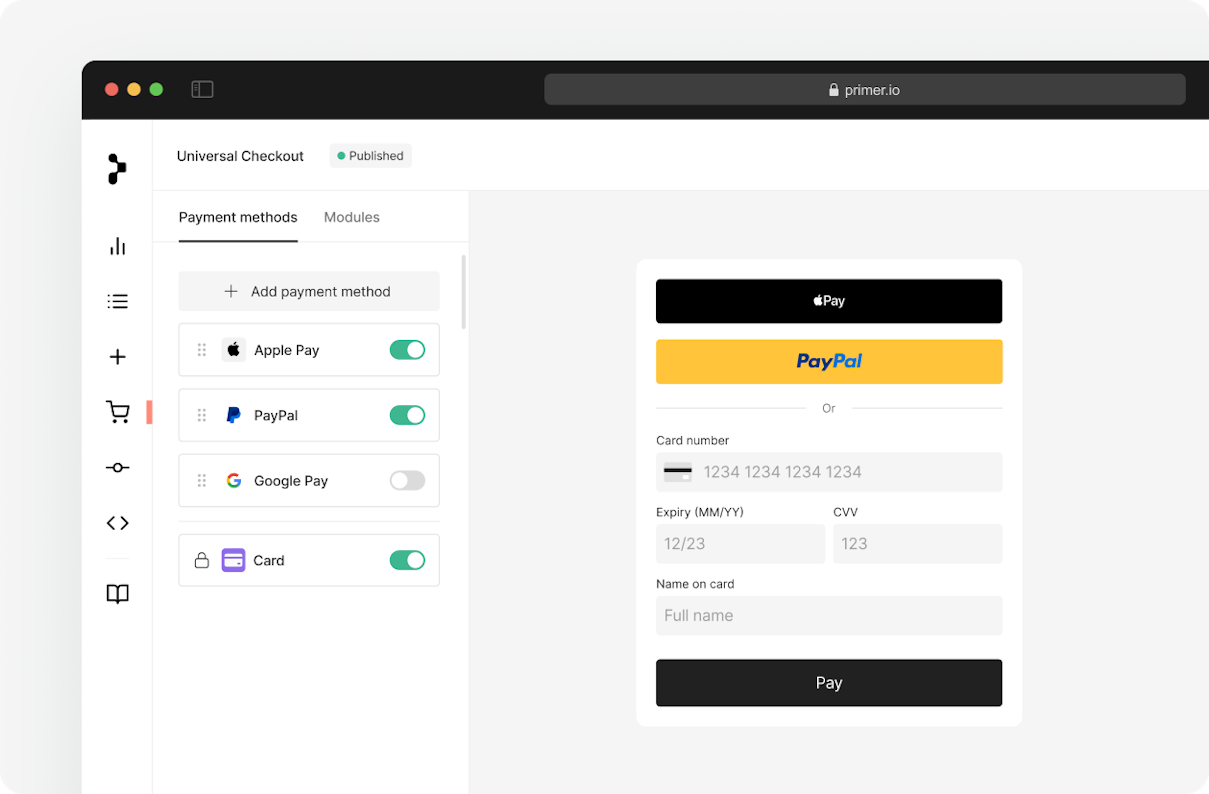This screenshot has height=794, width=1209.
Task: Click the green maximize window button
Action: [156, 89]
